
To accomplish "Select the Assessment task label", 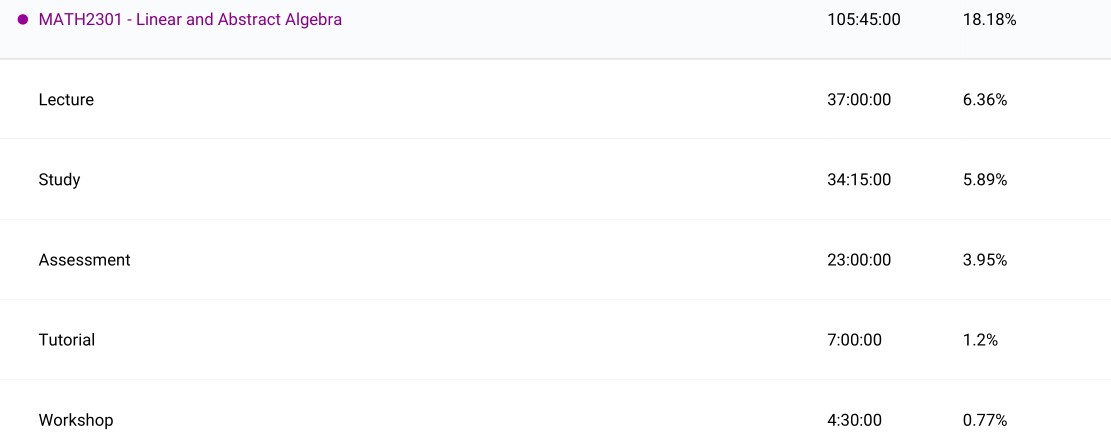I will pyautogui.click(x=84, y=260).
